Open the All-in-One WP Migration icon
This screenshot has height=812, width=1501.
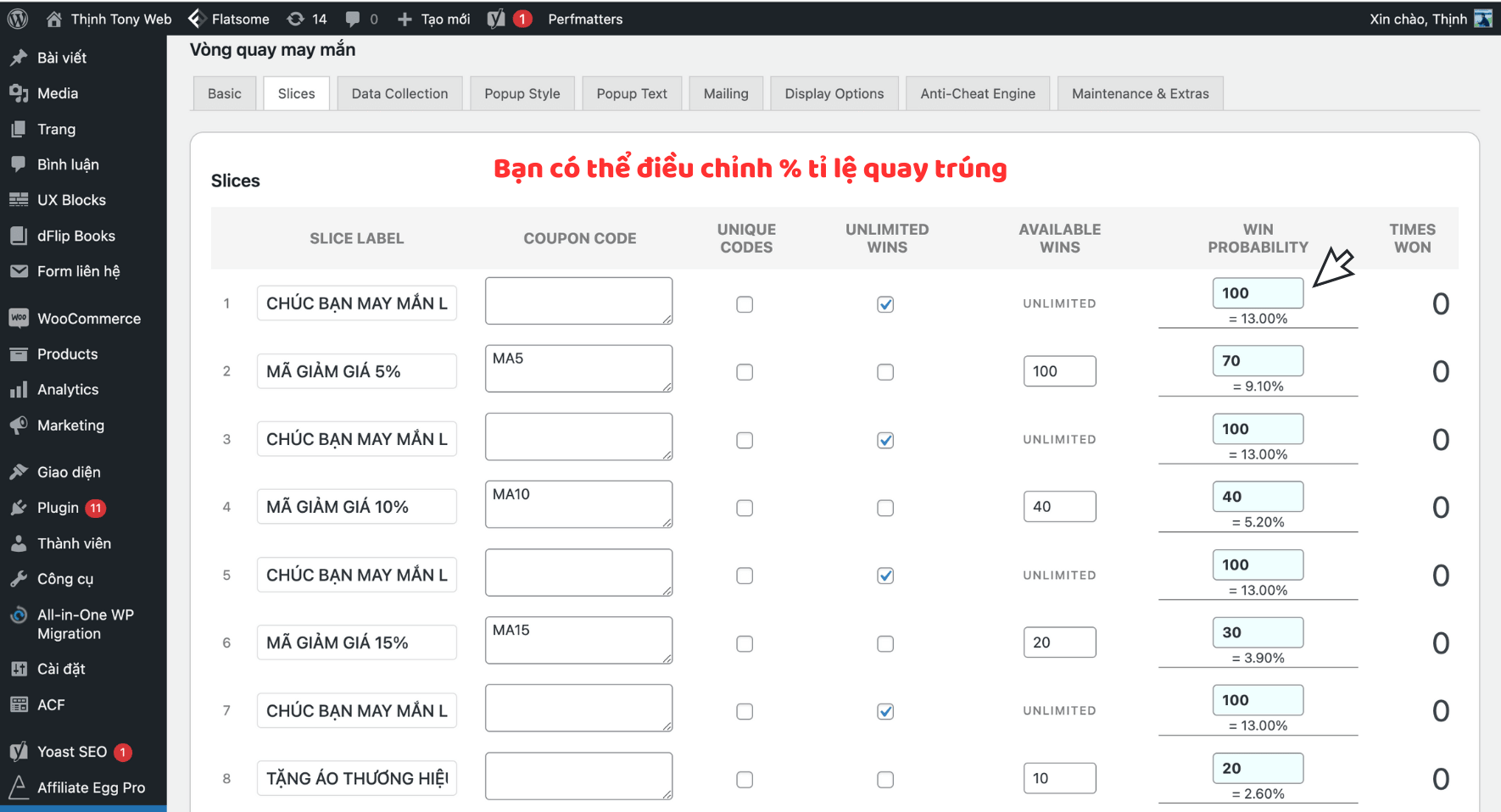(19, 615)
